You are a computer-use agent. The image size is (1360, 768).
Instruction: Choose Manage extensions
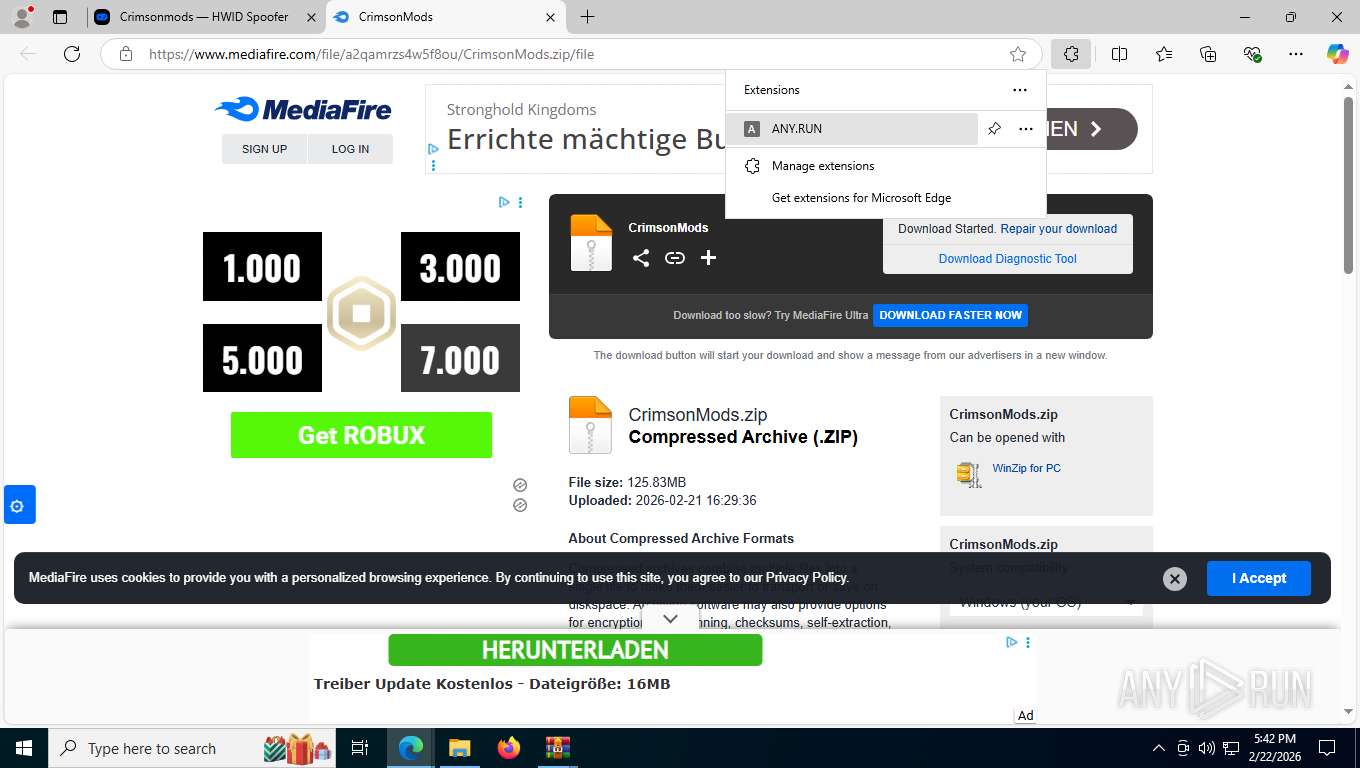823,166
